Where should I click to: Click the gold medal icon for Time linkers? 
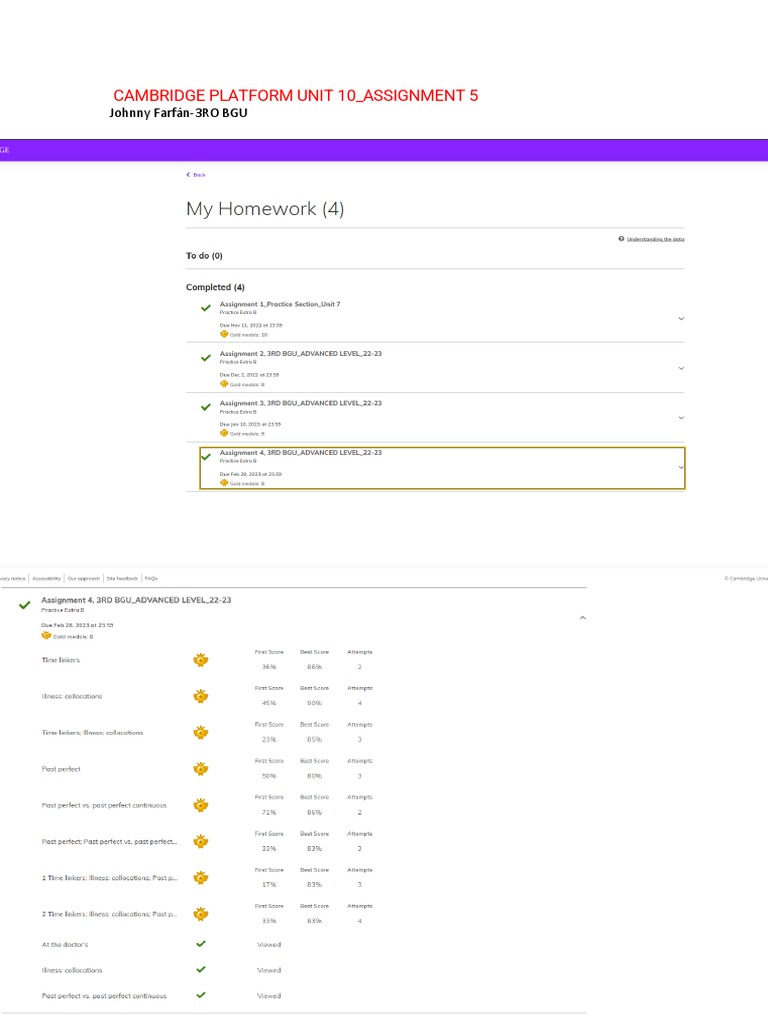pyautogui.click(x=200, y=660)
